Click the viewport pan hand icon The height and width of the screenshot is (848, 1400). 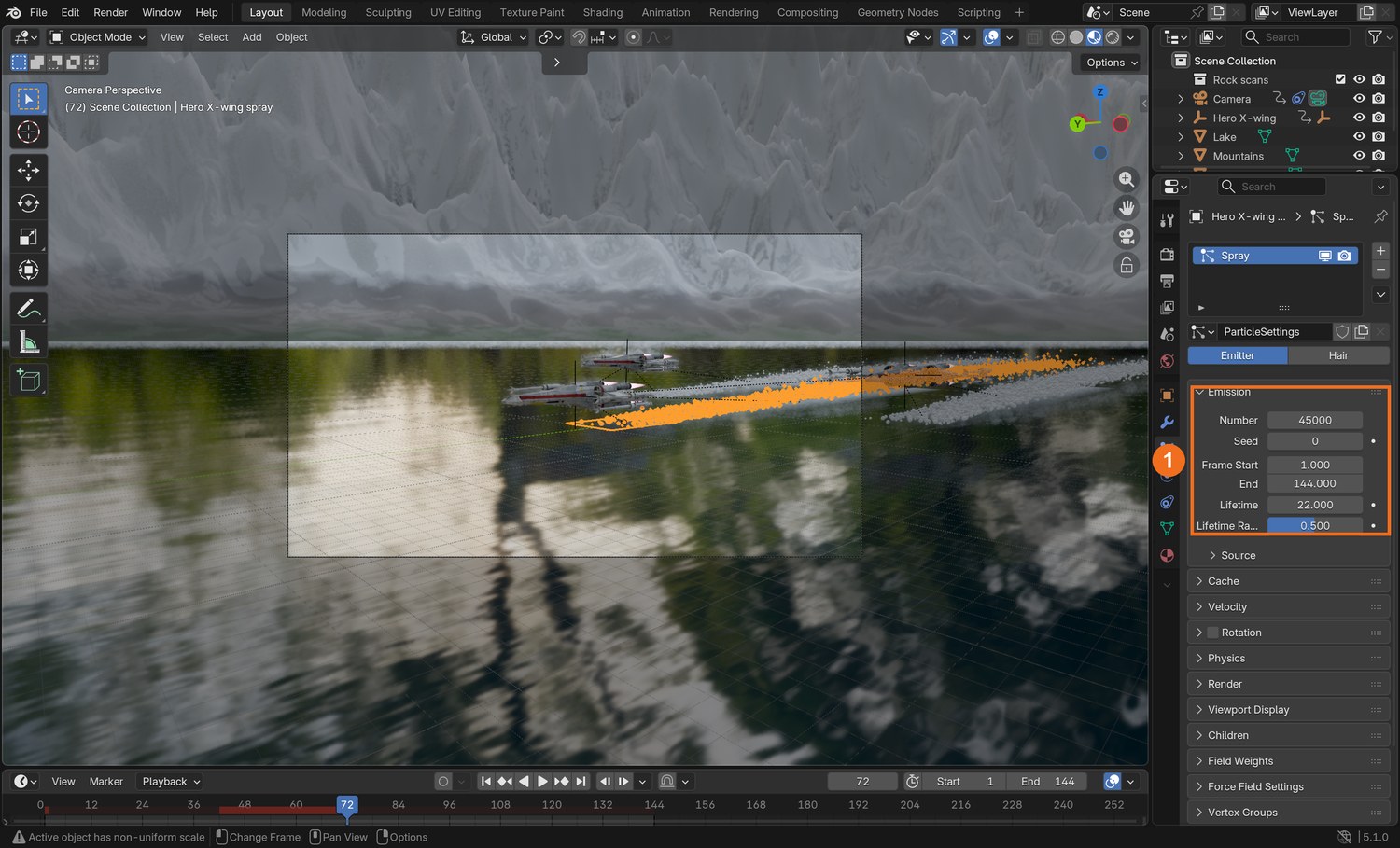1127,207
